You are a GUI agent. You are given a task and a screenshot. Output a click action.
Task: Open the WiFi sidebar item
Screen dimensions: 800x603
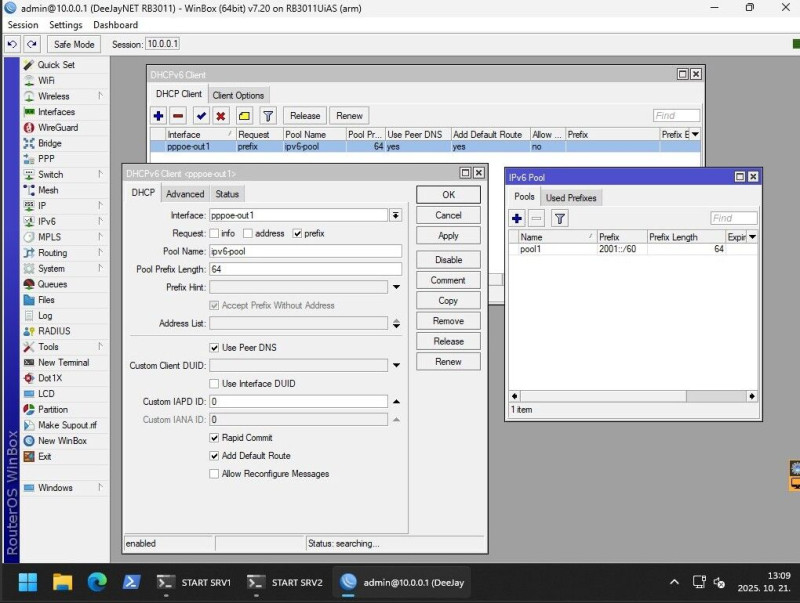pyautogui.click(x=46, y=81)
